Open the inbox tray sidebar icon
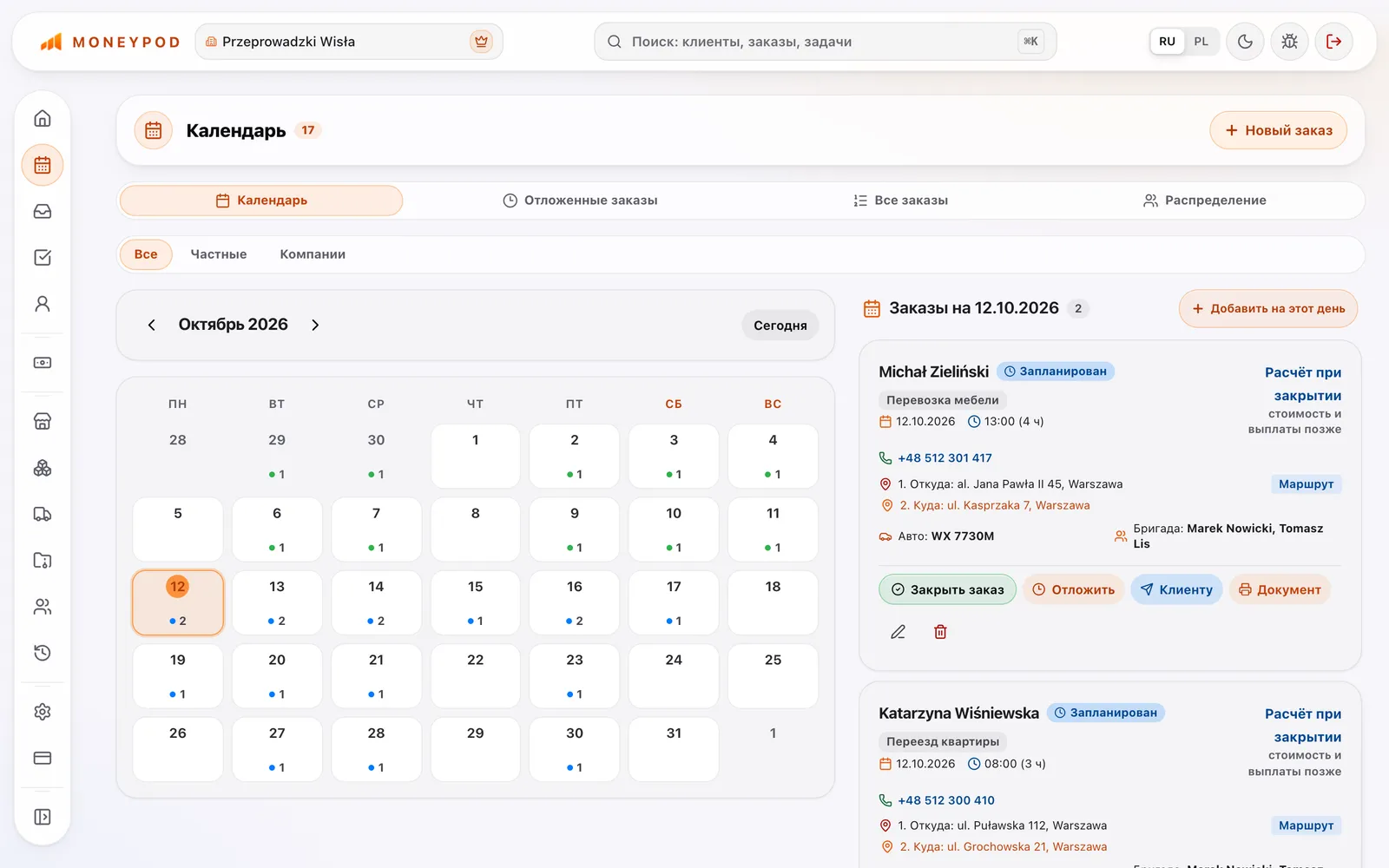This screenshot has height=868, width=1389. click(x=43, y=212)
